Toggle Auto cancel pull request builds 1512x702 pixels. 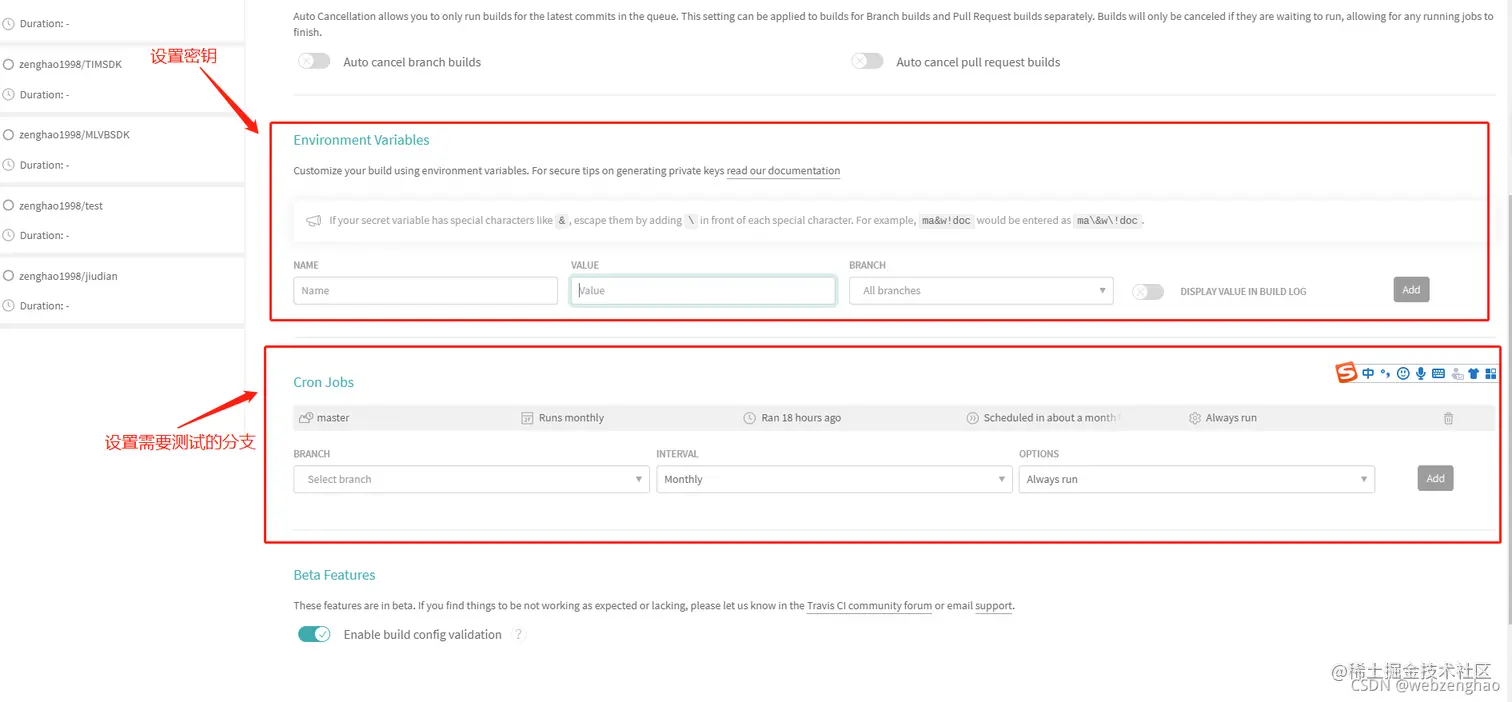tap(867, 61)
